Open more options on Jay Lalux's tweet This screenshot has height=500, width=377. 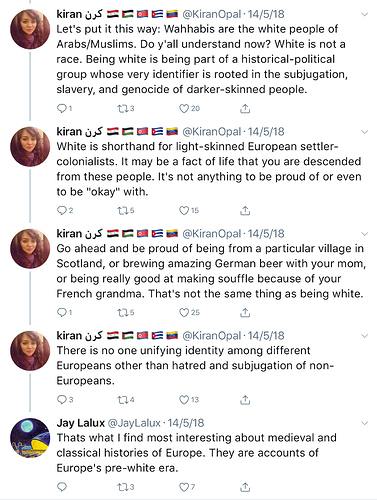click(x=365, y=423)
